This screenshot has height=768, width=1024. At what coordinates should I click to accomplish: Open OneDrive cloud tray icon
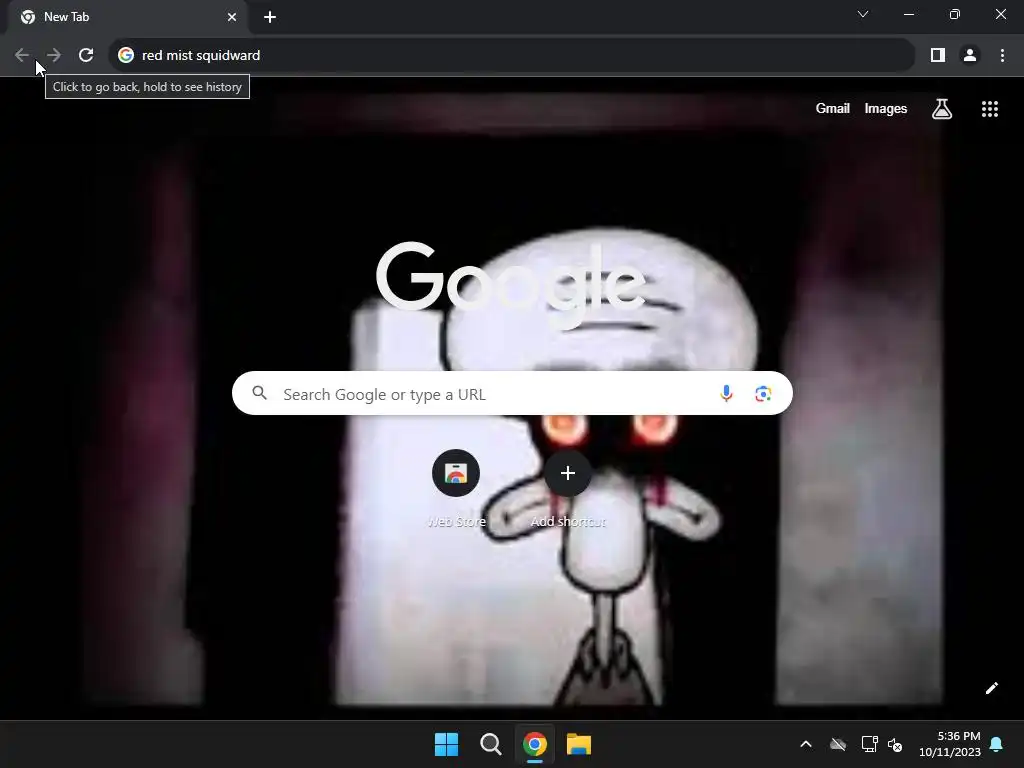pyautogui.click(x=838, y=744)
